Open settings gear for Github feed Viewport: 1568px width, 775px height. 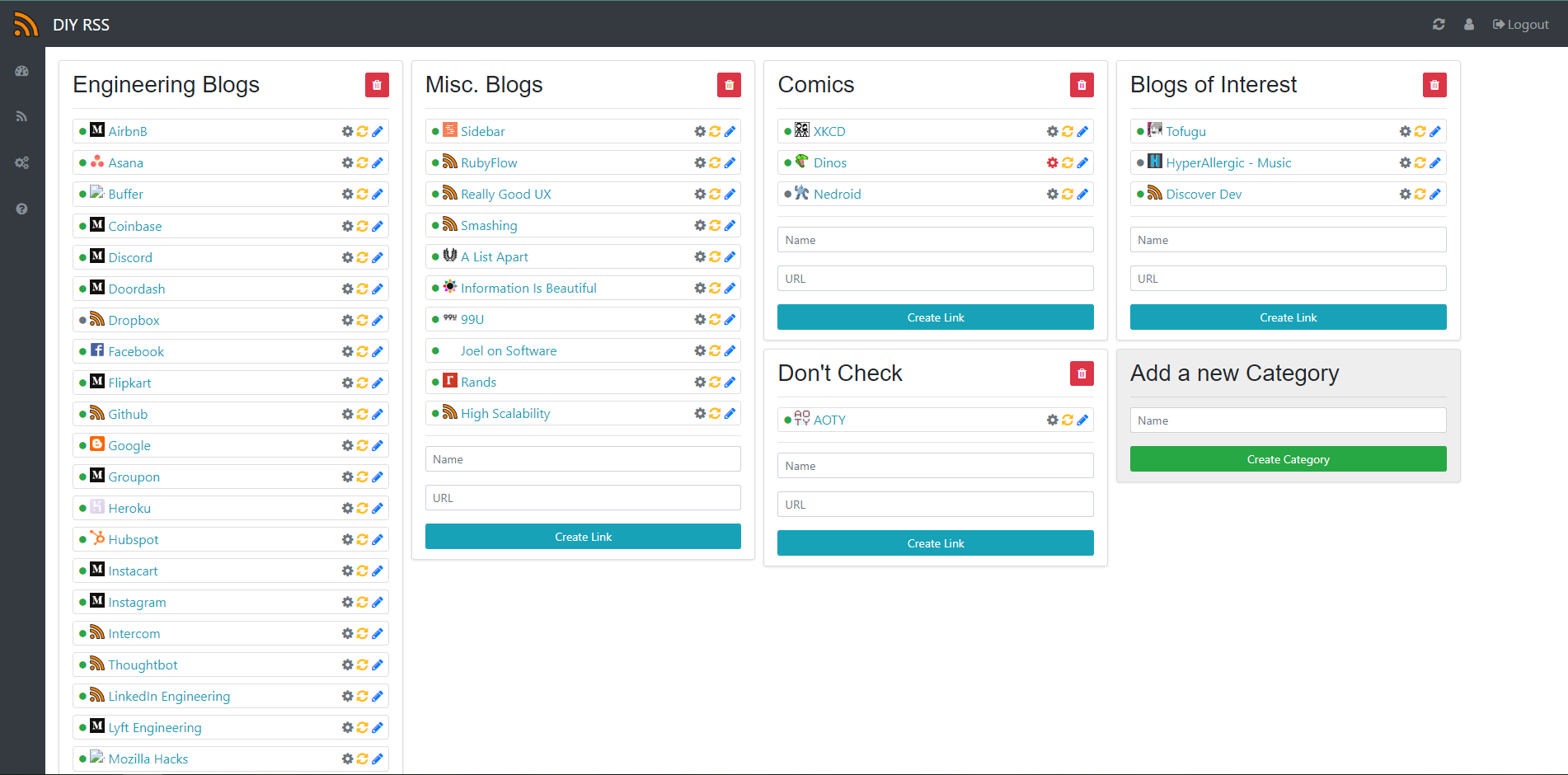347,414
